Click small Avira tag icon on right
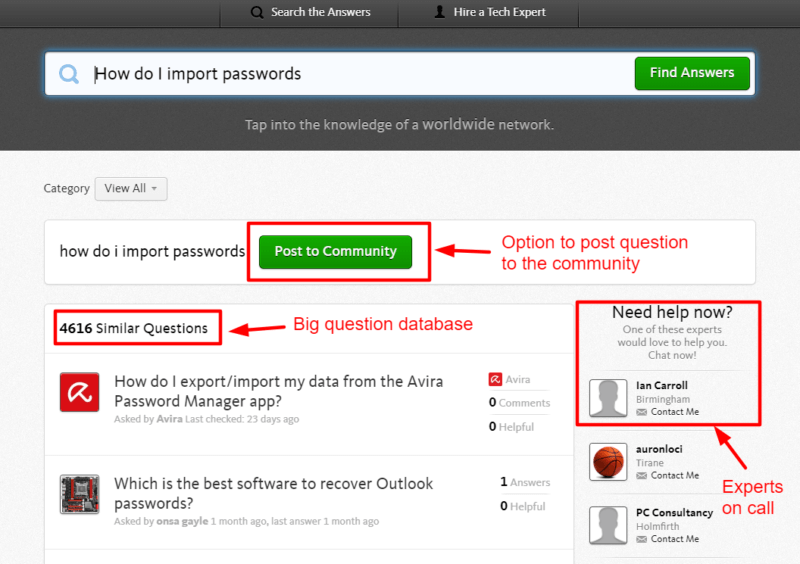Image resolution: width=800 pixels, height=564 pixels. 495,379
